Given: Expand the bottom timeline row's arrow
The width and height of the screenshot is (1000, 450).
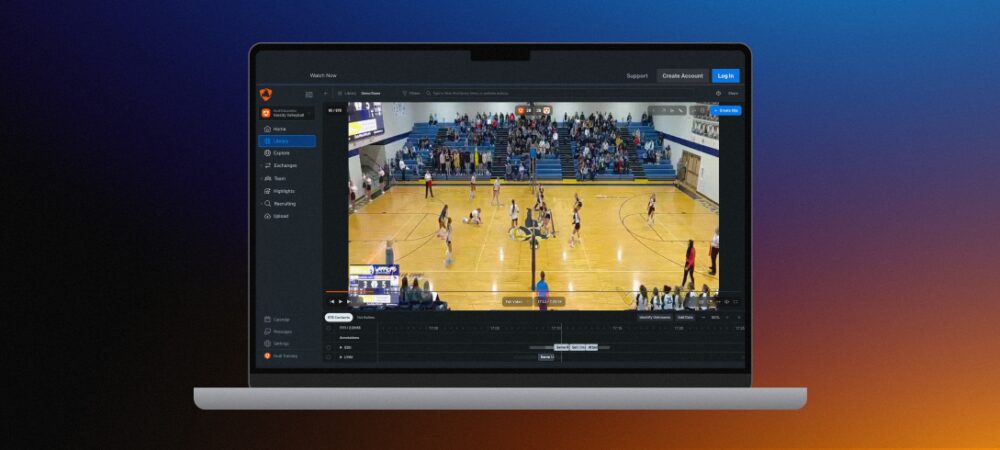Looking at the screenshot, I should tap(341, 357).
